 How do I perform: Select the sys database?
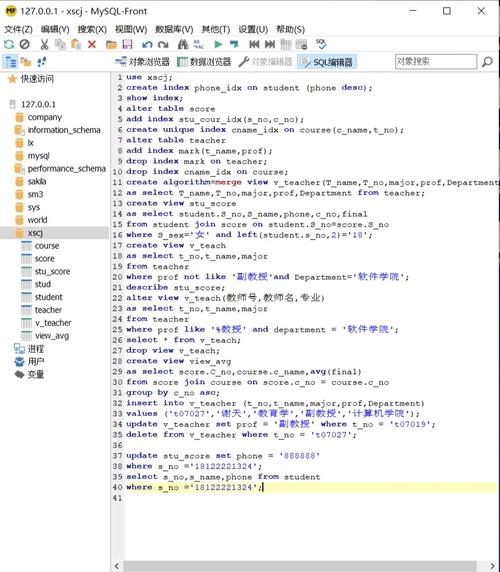click(x=34, y=207)
